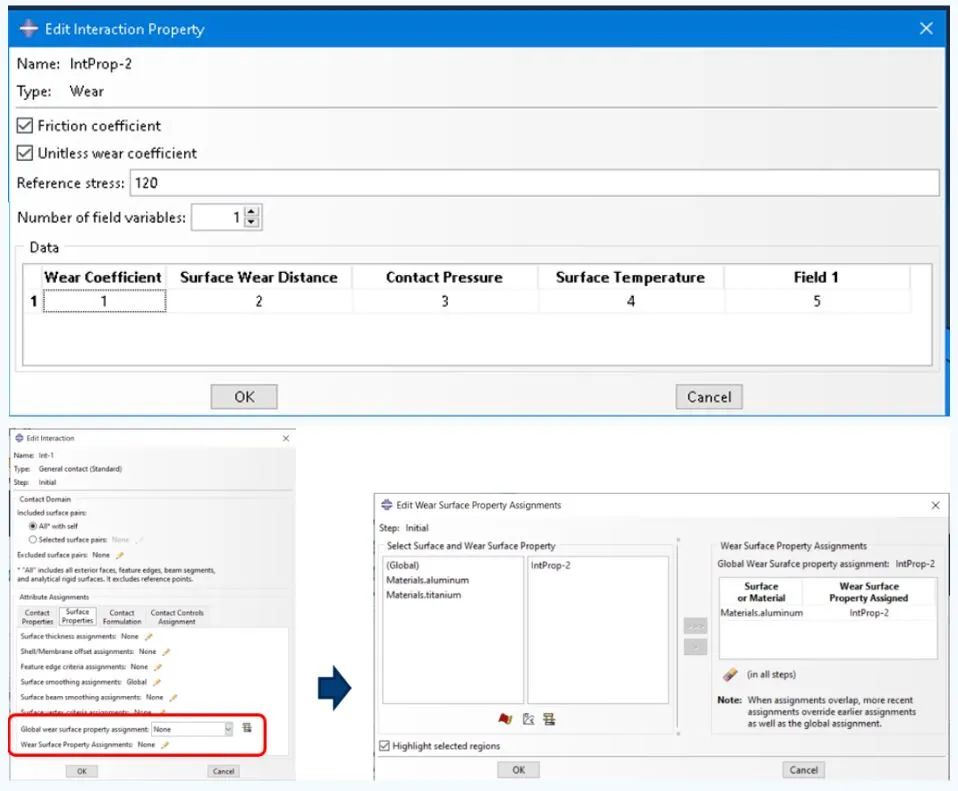958x791 pixels.
Task: Uncheck the Friction coefficient checkbox
Action: click(24, 126)
